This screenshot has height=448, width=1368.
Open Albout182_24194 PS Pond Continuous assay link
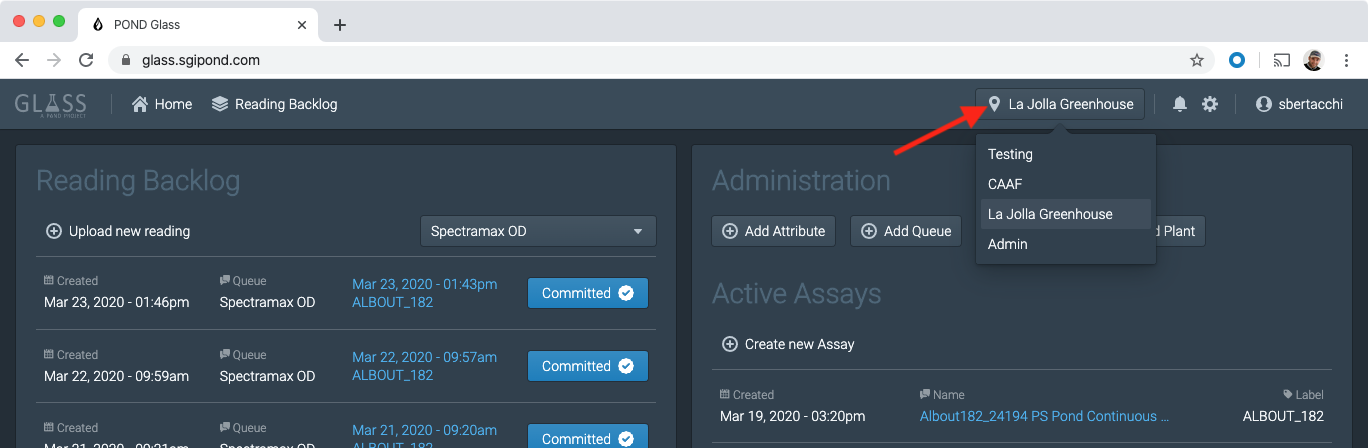point(1044,416)
